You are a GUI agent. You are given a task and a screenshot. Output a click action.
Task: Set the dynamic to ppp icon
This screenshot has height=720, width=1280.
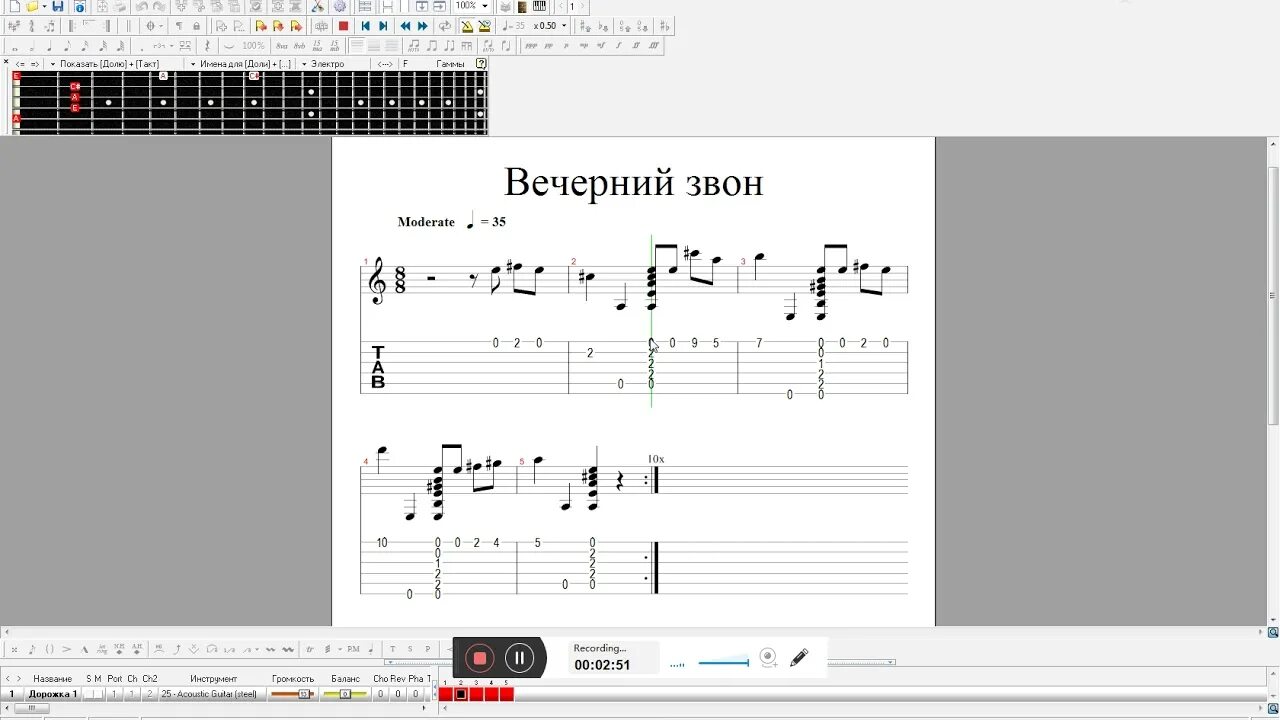(x=531, y=46)
